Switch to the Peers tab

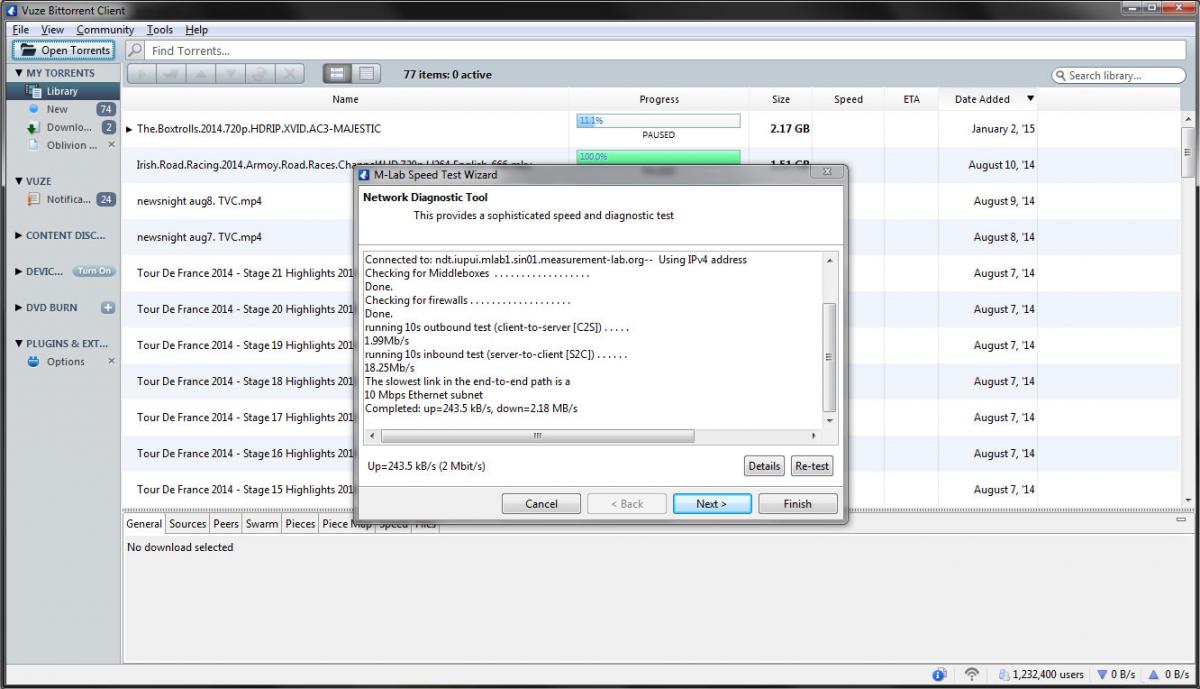[226, 523]
